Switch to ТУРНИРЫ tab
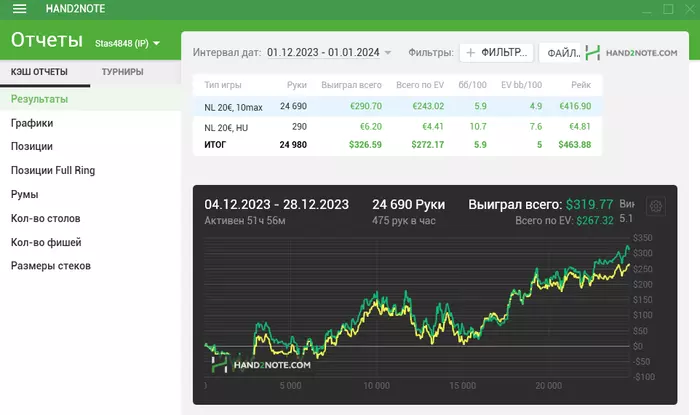700x415 pixels. pos(122,72)
